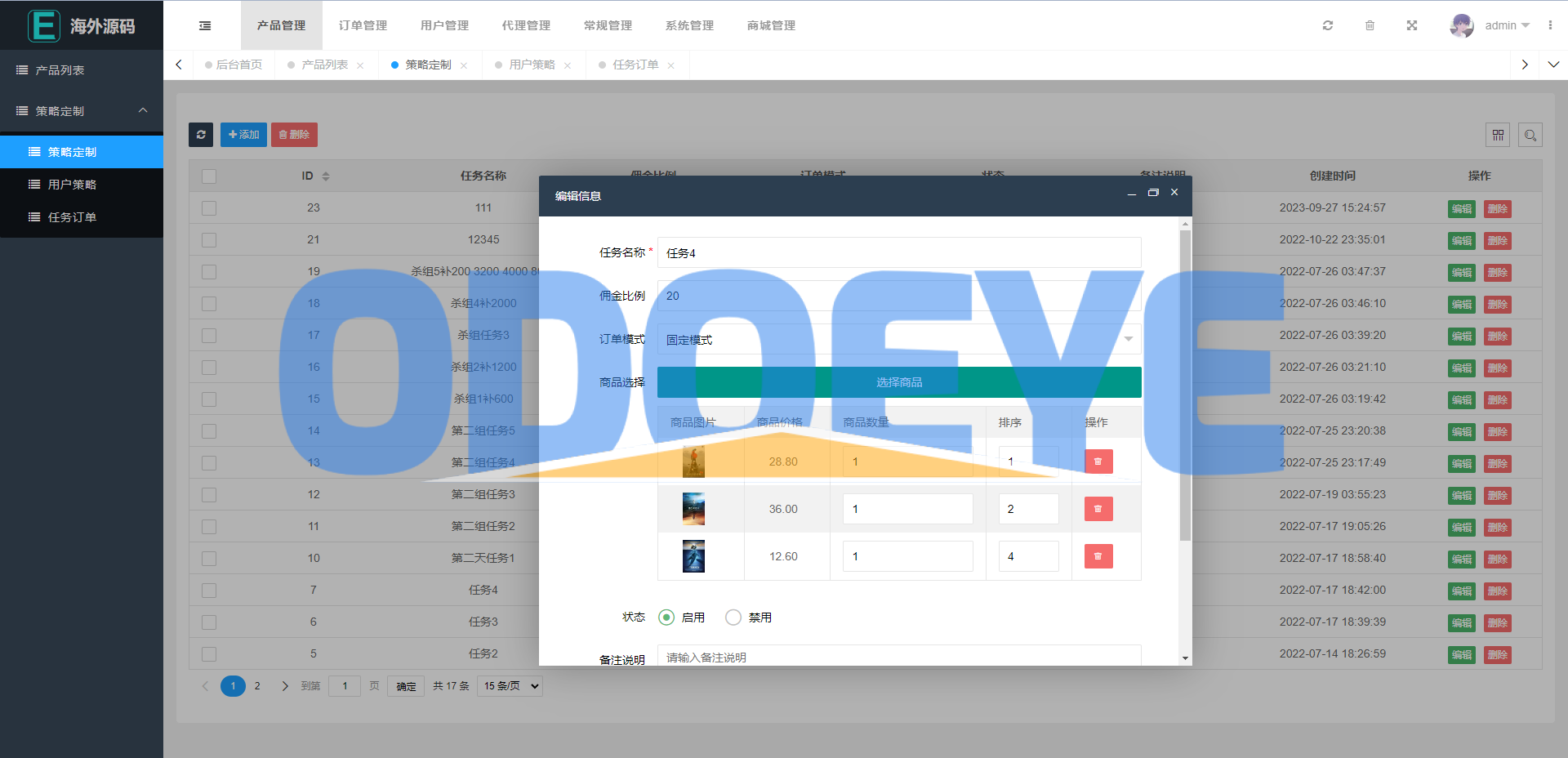Go to pagination page 2
This screenshot has width=1568, height=758.
[x=257, y=686]
